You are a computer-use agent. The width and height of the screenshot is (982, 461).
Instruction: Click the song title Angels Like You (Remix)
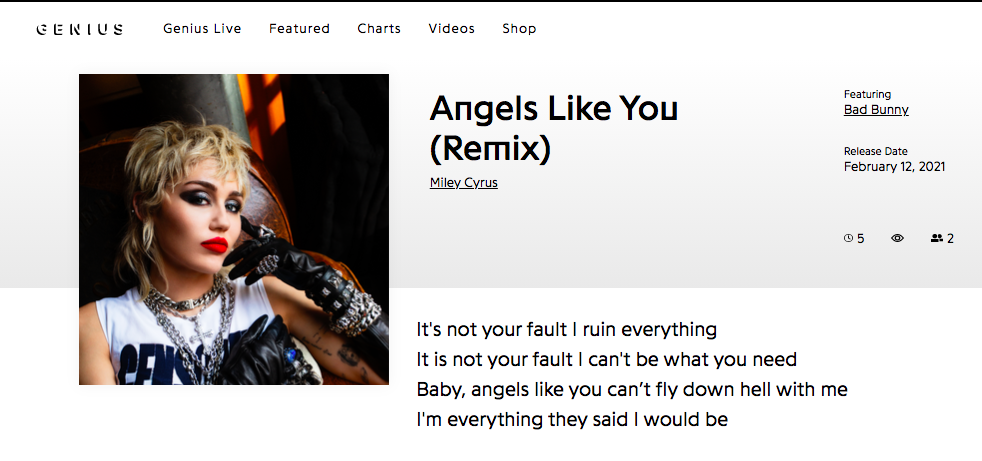pos(554,128)
